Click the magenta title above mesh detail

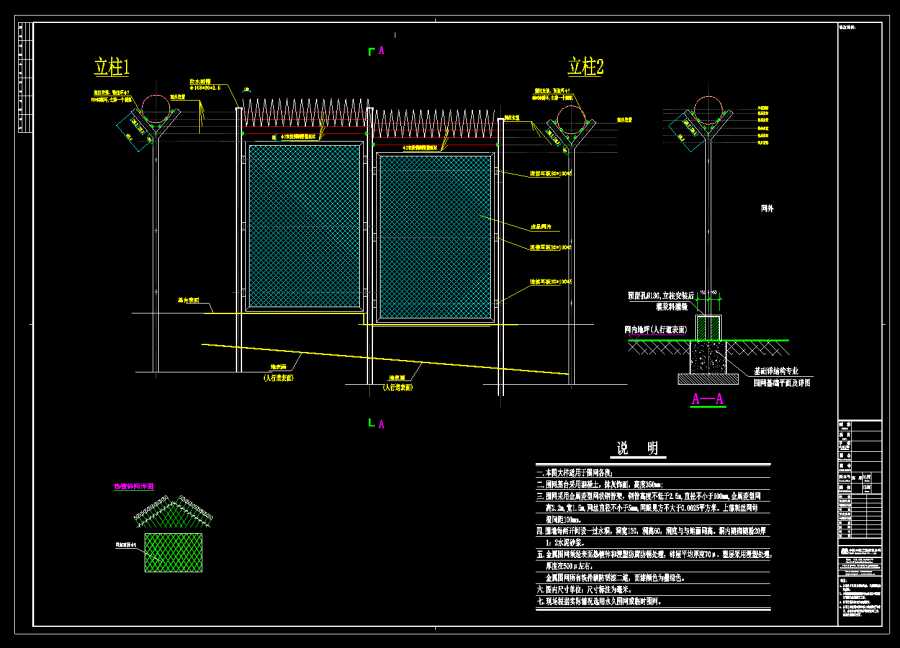click(x=135, y=487)
